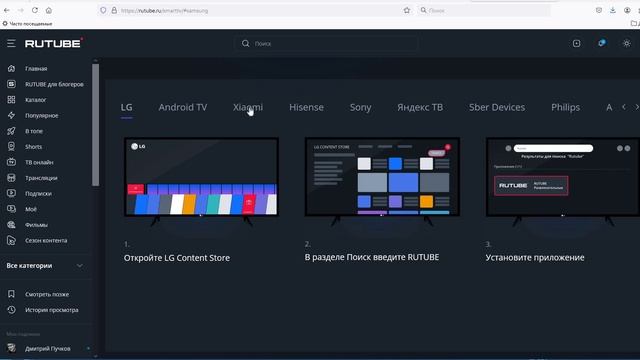Click the browser URL address bar

(255, 10)
